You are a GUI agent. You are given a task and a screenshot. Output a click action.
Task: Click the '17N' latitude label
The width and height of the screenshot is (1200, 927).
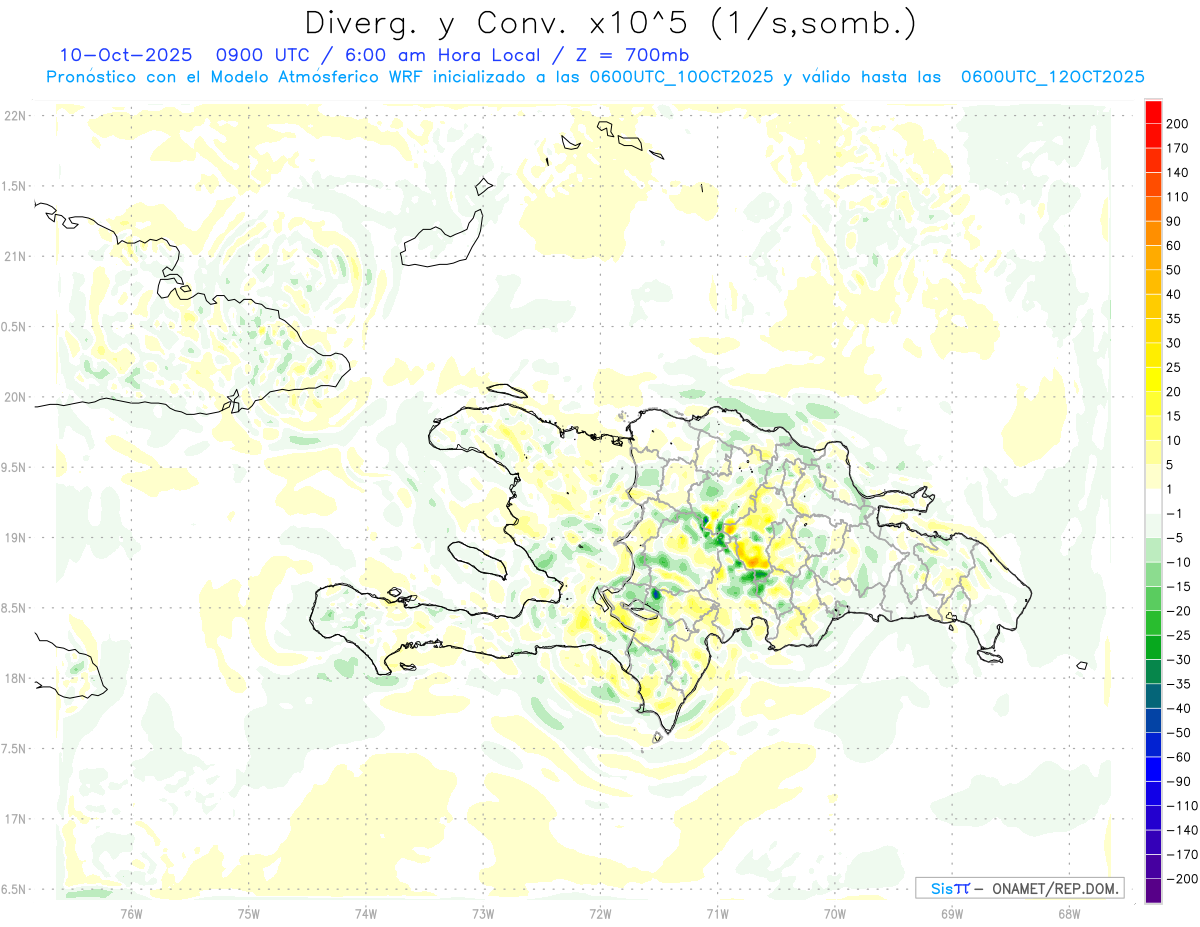(15, 819)
